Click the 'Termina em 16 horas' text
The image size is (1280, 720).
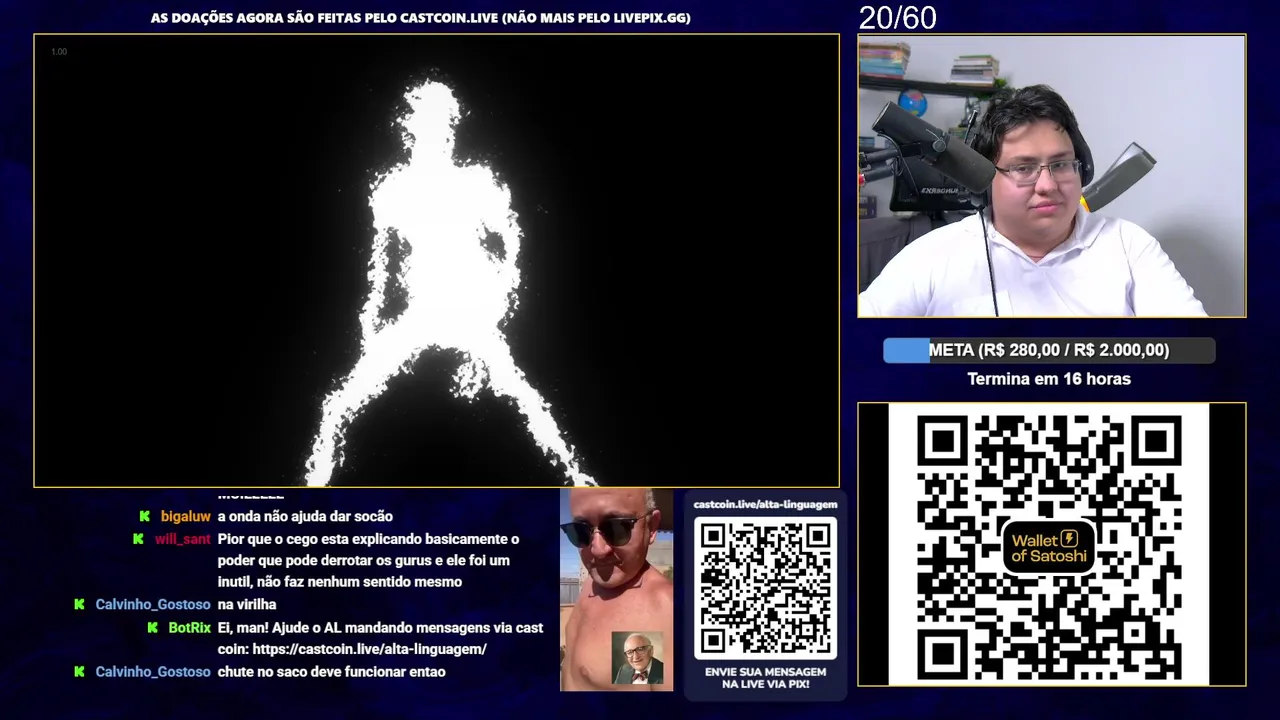point(1049,379)
